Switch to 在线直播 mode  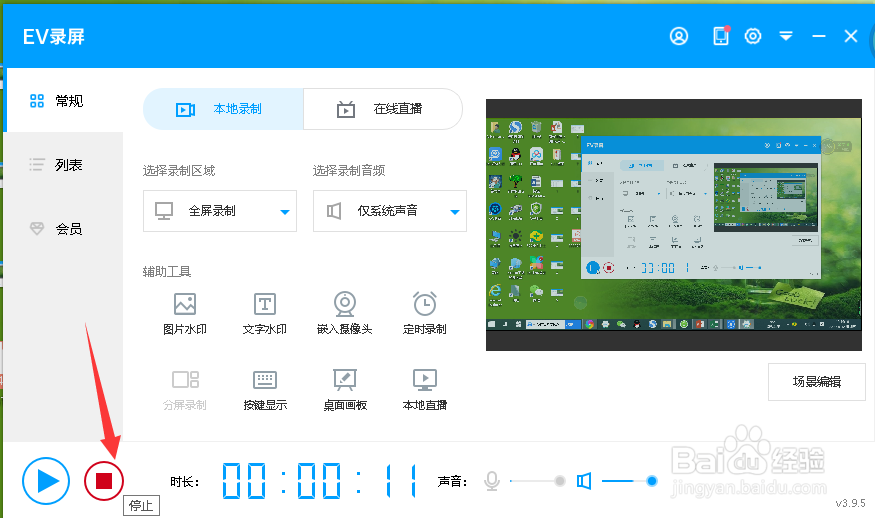click(383, 109)
